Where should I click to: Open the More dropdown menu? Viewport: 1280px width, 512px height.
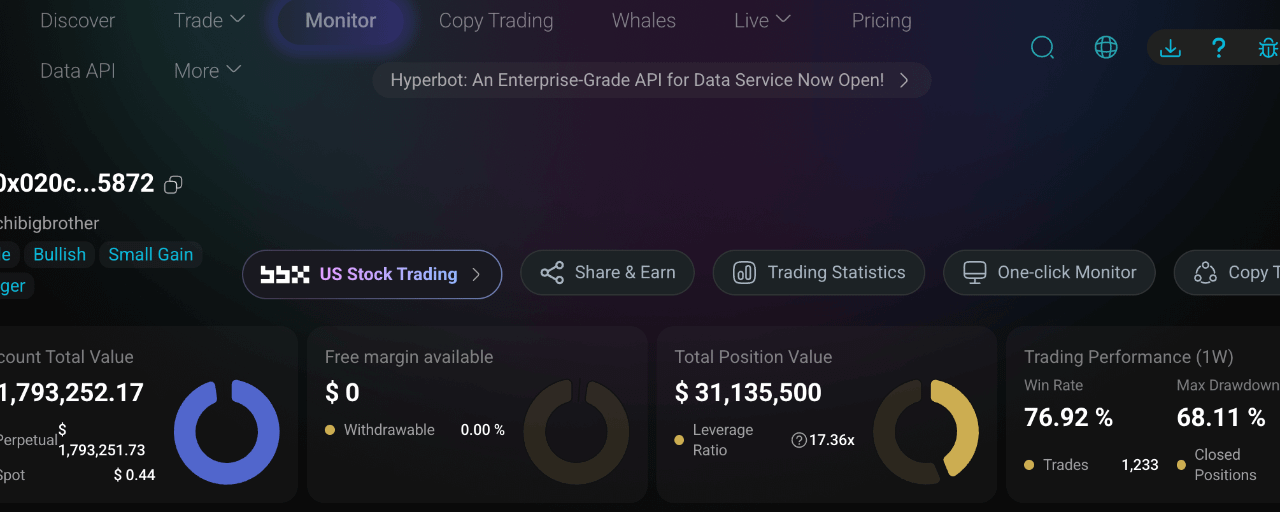point(207,71)
